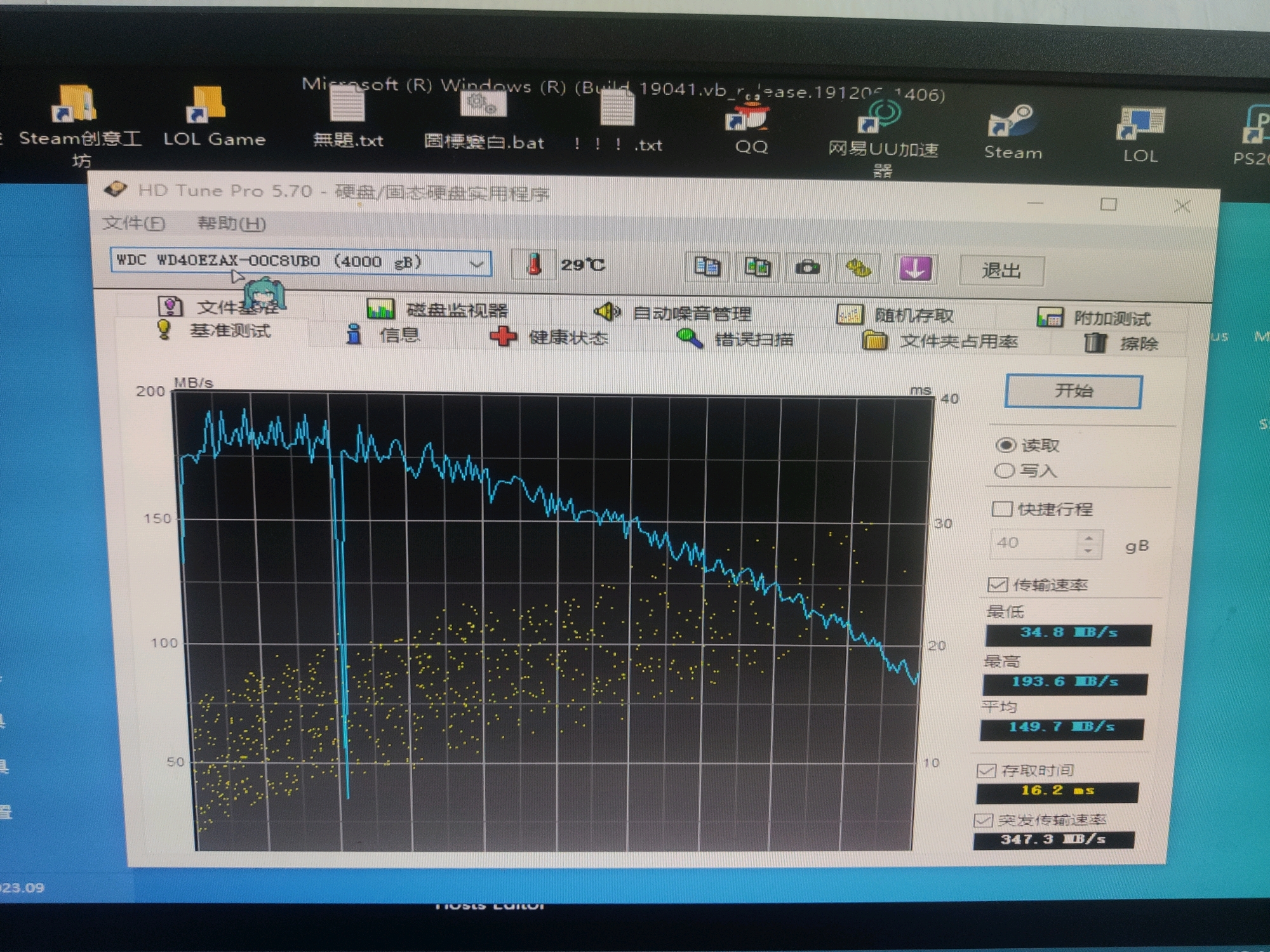Click the HD Tune Pro title bar icon

(x=115, y=190)
